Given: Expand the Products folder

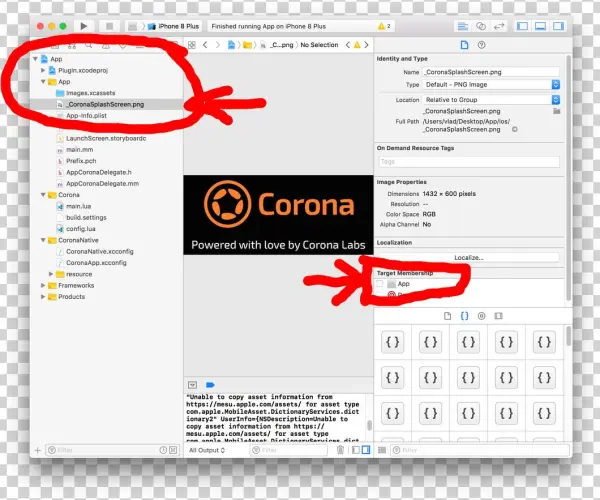Looking at the screenshot, I should click(43, 296).
